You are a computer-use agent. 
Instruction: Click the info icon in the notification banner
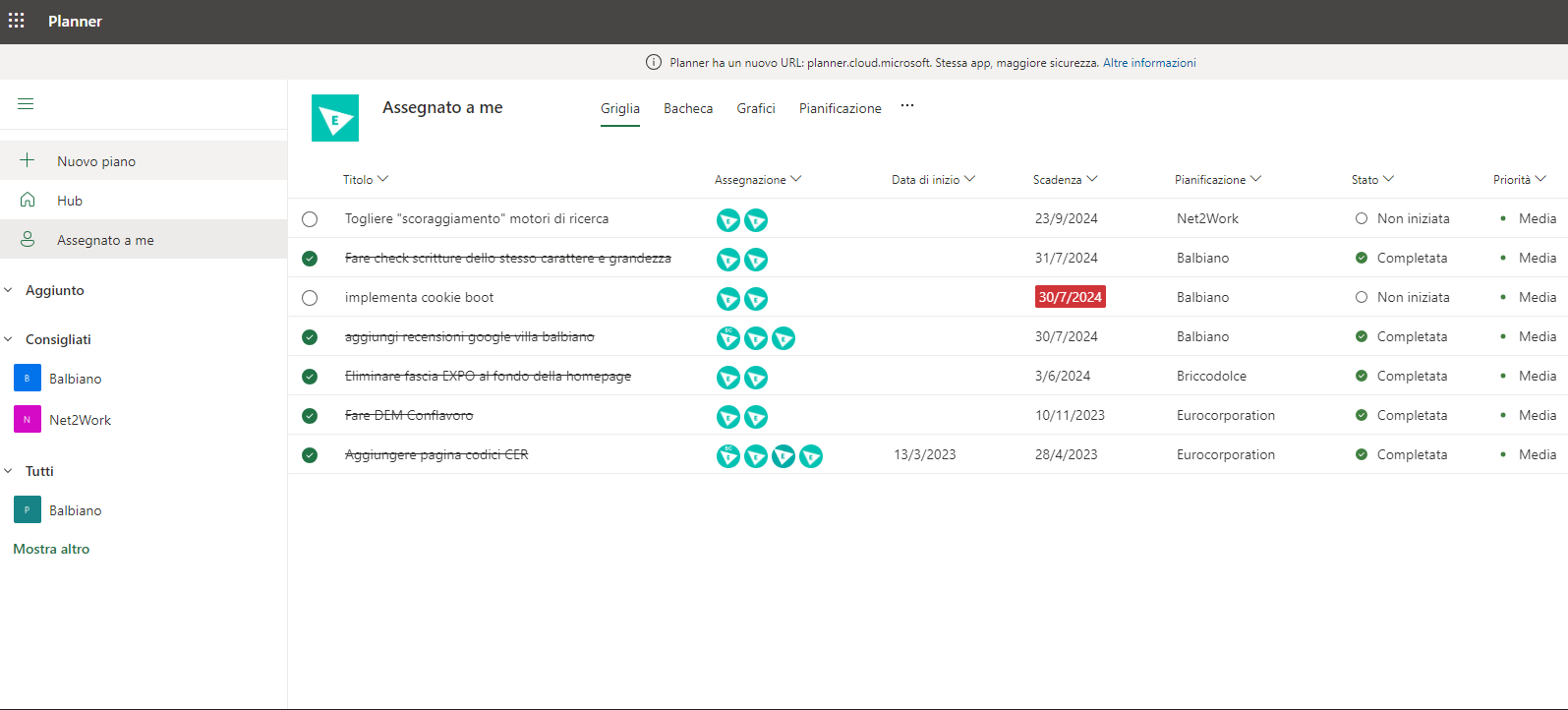pyautogui.click(x=654, y=62)
